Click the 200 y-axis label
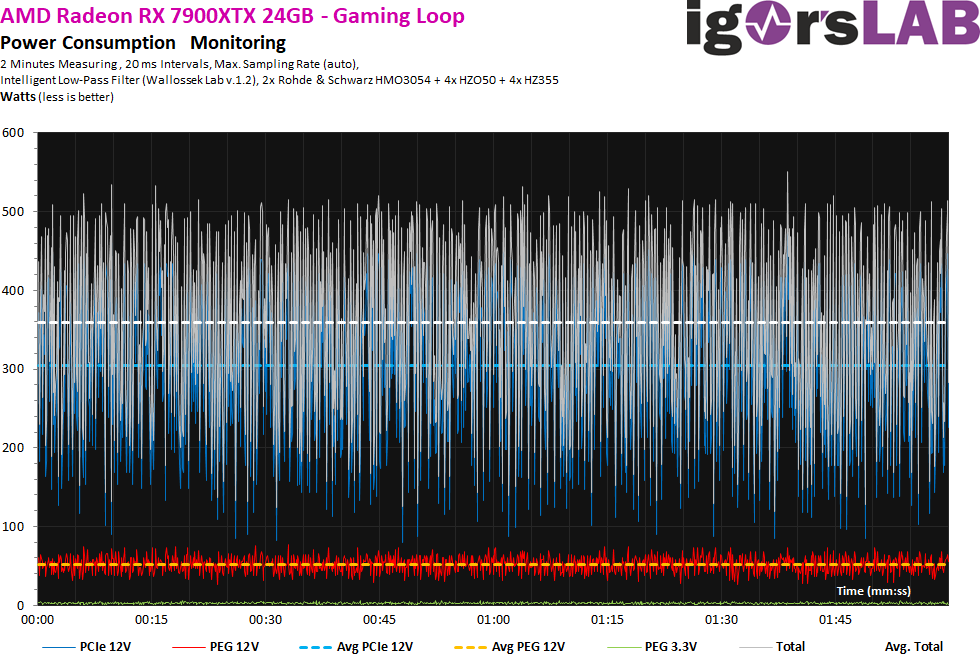Screen dimensions: 980x660 [x=12, y=448]
